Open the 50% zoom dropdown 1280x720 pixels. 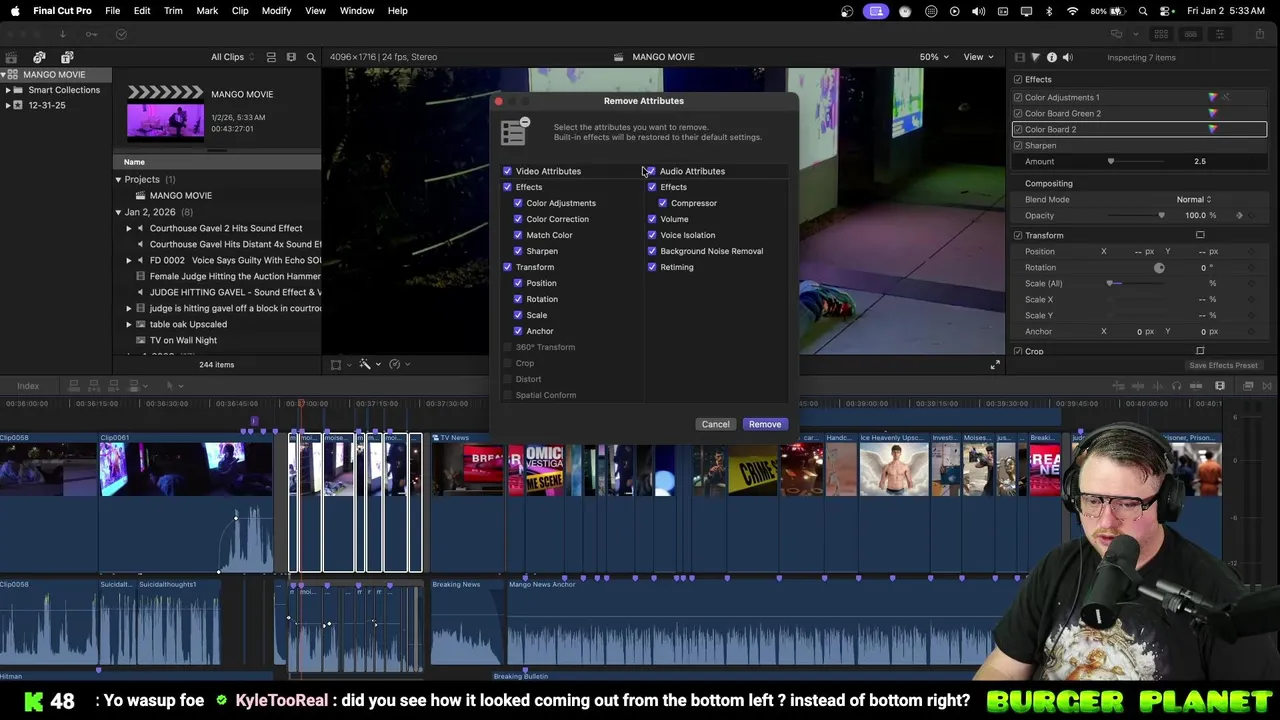934,57
